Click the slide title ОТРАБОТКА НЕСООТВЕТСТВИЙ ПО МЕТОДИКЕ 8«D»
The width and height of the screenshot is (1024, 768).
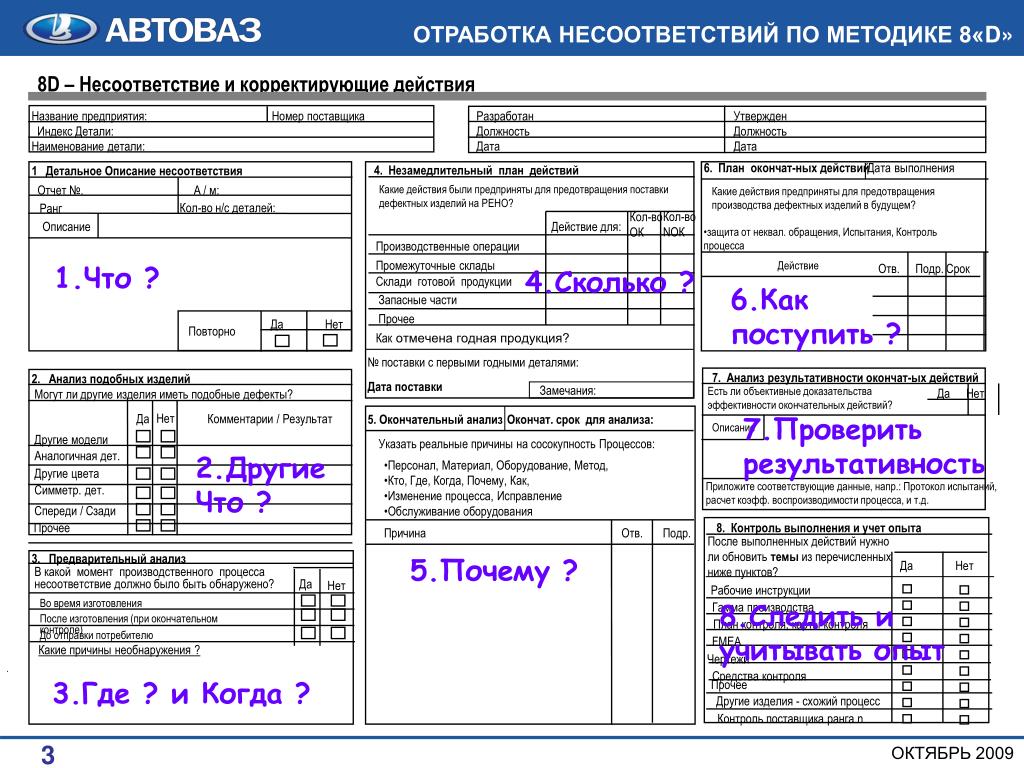coord(712,34)
